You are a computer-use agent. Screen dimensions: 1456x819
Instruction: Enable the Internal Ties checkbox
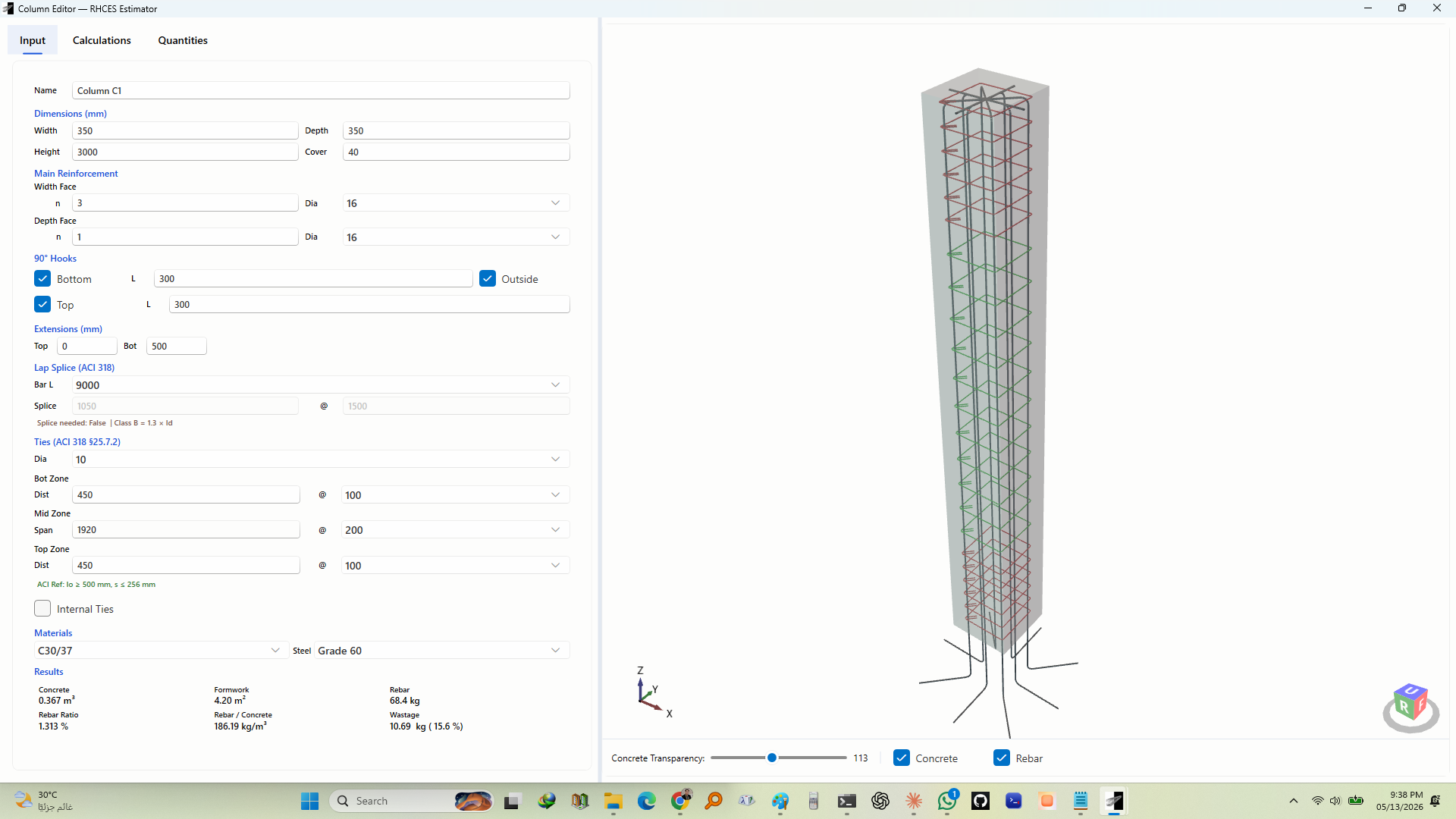coord(42,608)
